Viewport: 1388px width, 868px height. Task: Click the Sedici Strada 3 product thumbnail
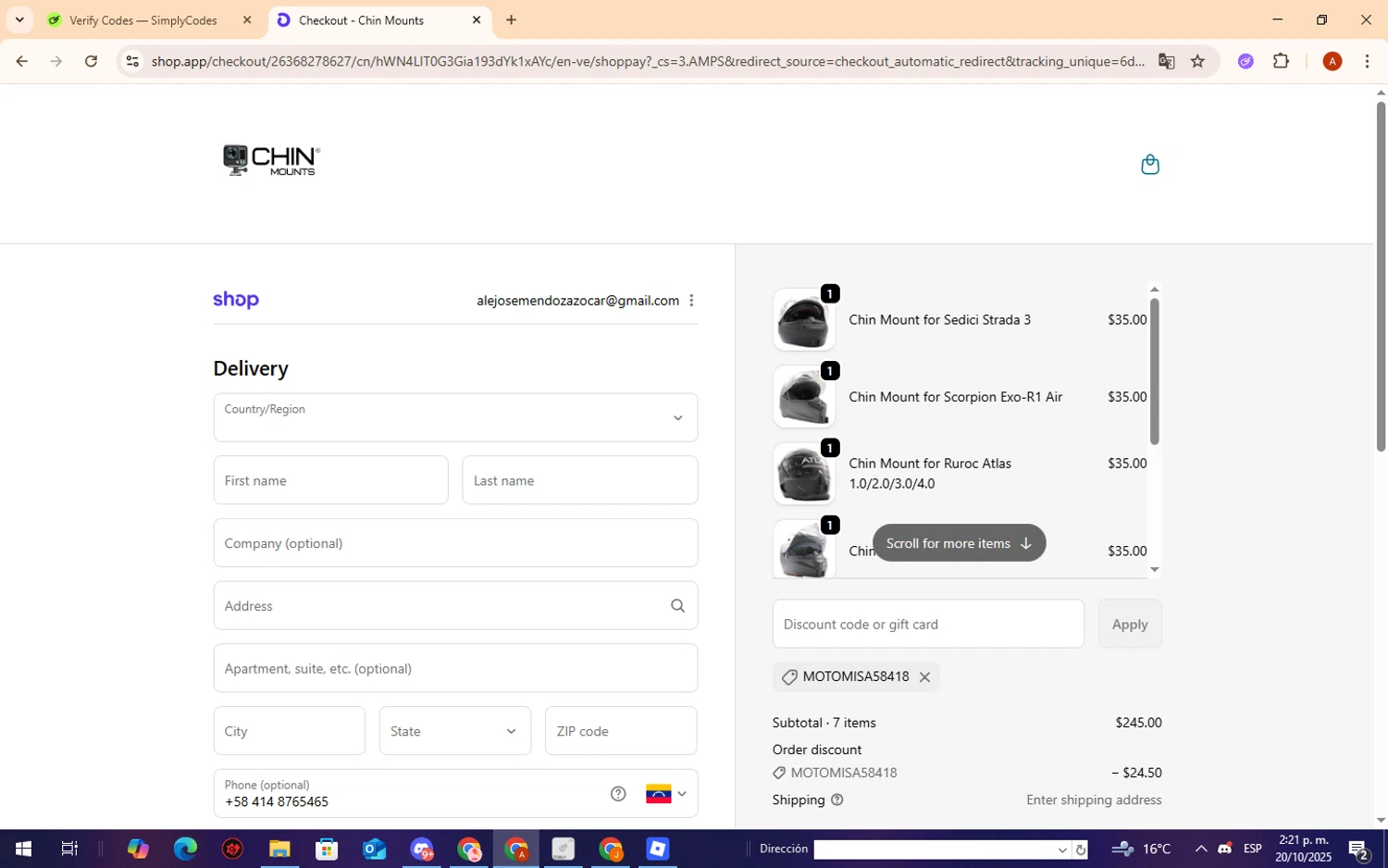804,319
